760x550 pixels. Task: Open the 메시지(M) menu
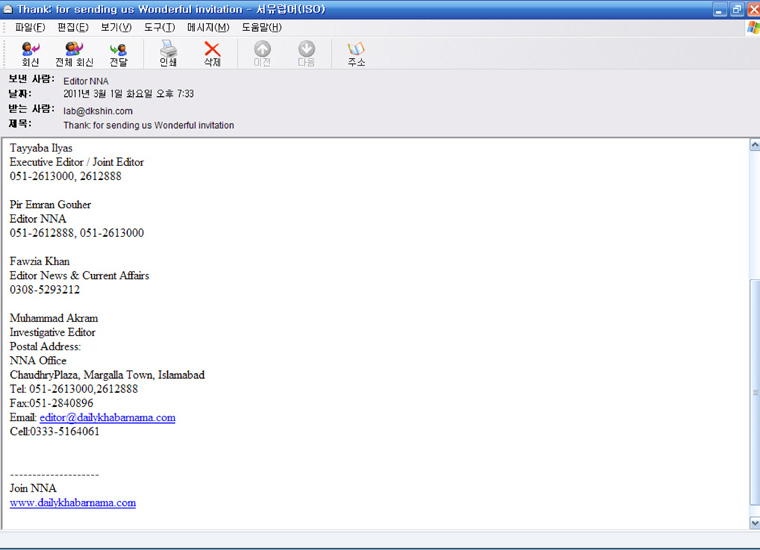pyautogui.click(x=208, y=27)
